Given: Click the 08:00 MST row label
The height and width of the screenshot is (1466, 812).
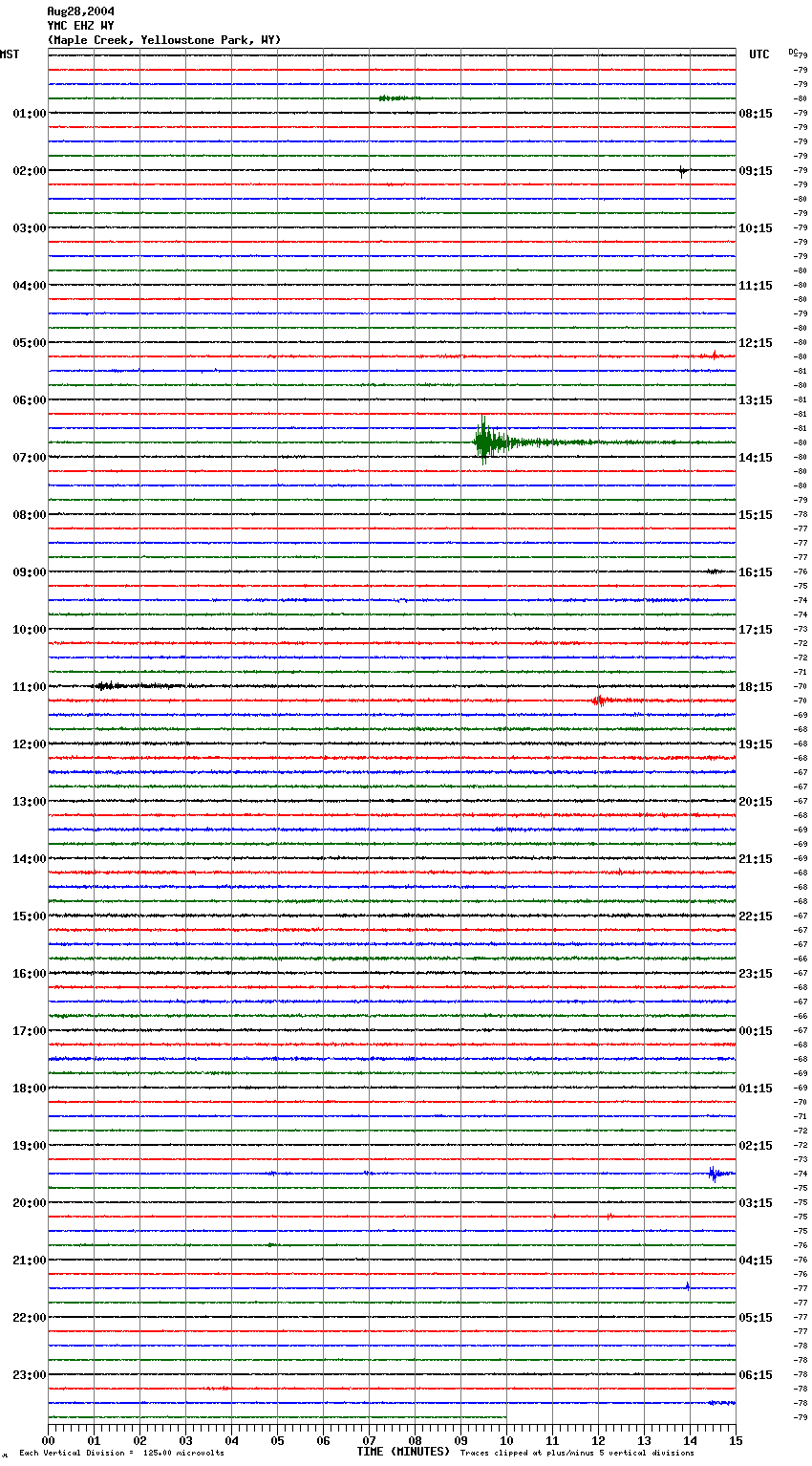Looking at the screenshot, I should [29, 515].
